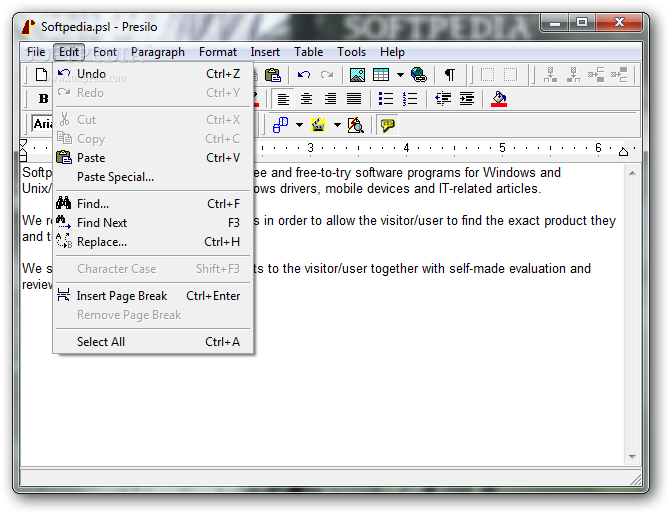This screenshot has width=670, height=514.
Task: Click the paint bucket fill color
Action: pos(499,99)
